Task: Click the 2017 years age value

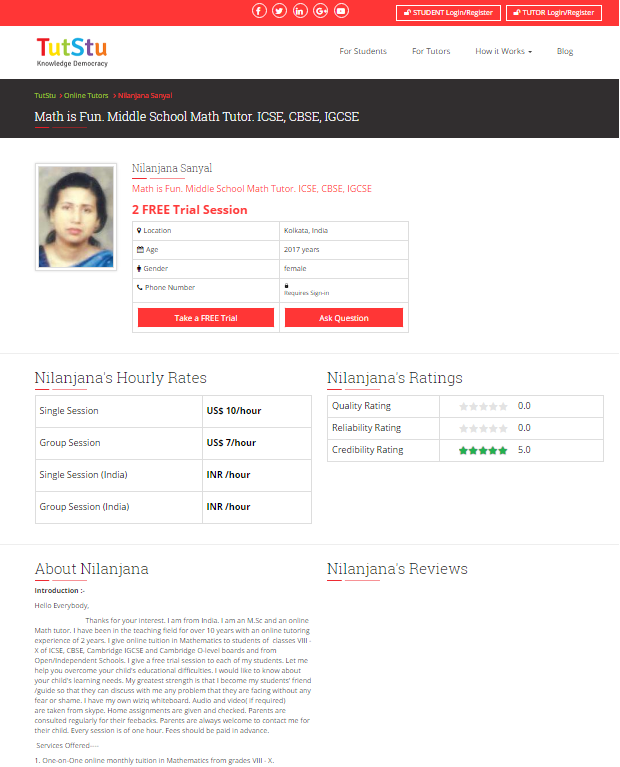Action: [x=301, y=249]
